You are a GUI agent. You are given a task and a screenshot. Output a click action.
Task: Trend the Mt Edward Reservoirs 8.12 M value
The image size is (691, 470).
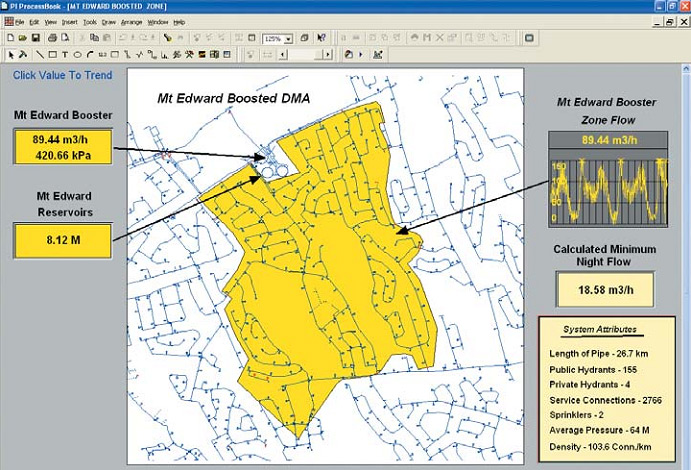(x=63, y=241)
